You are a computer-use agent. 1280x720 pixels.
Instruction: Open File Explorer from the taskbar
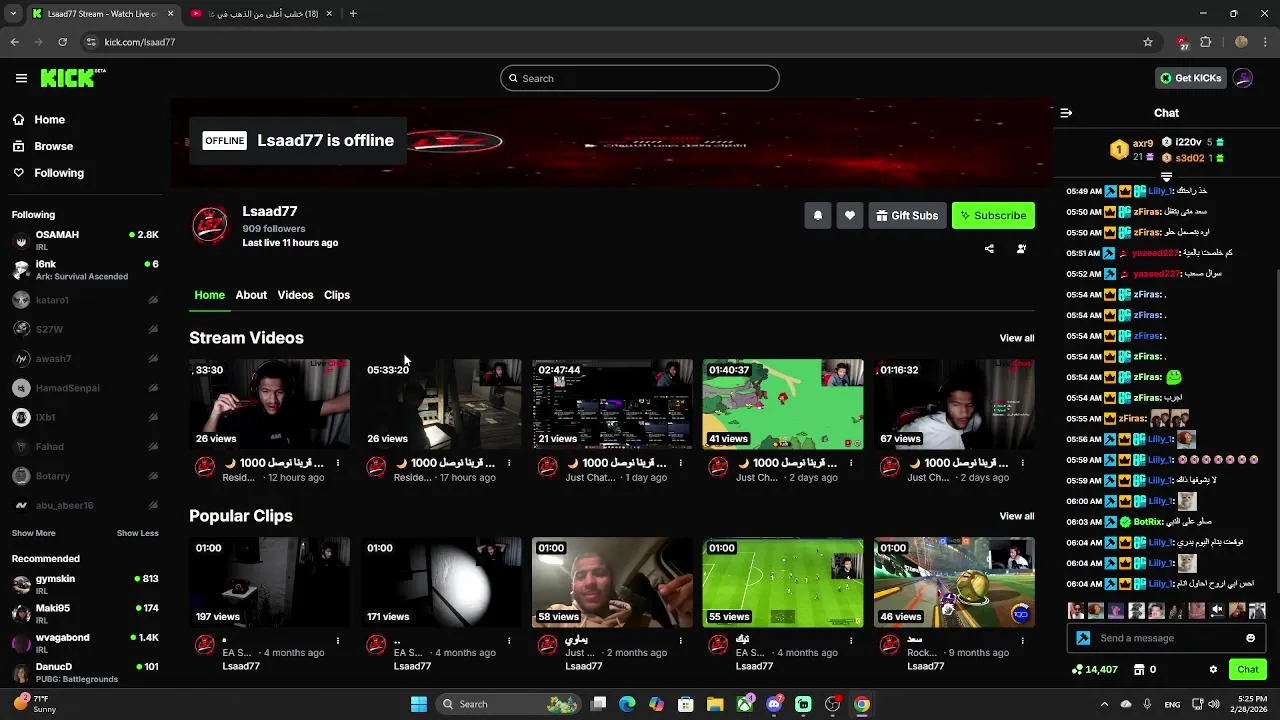click(x=715, y=704)
